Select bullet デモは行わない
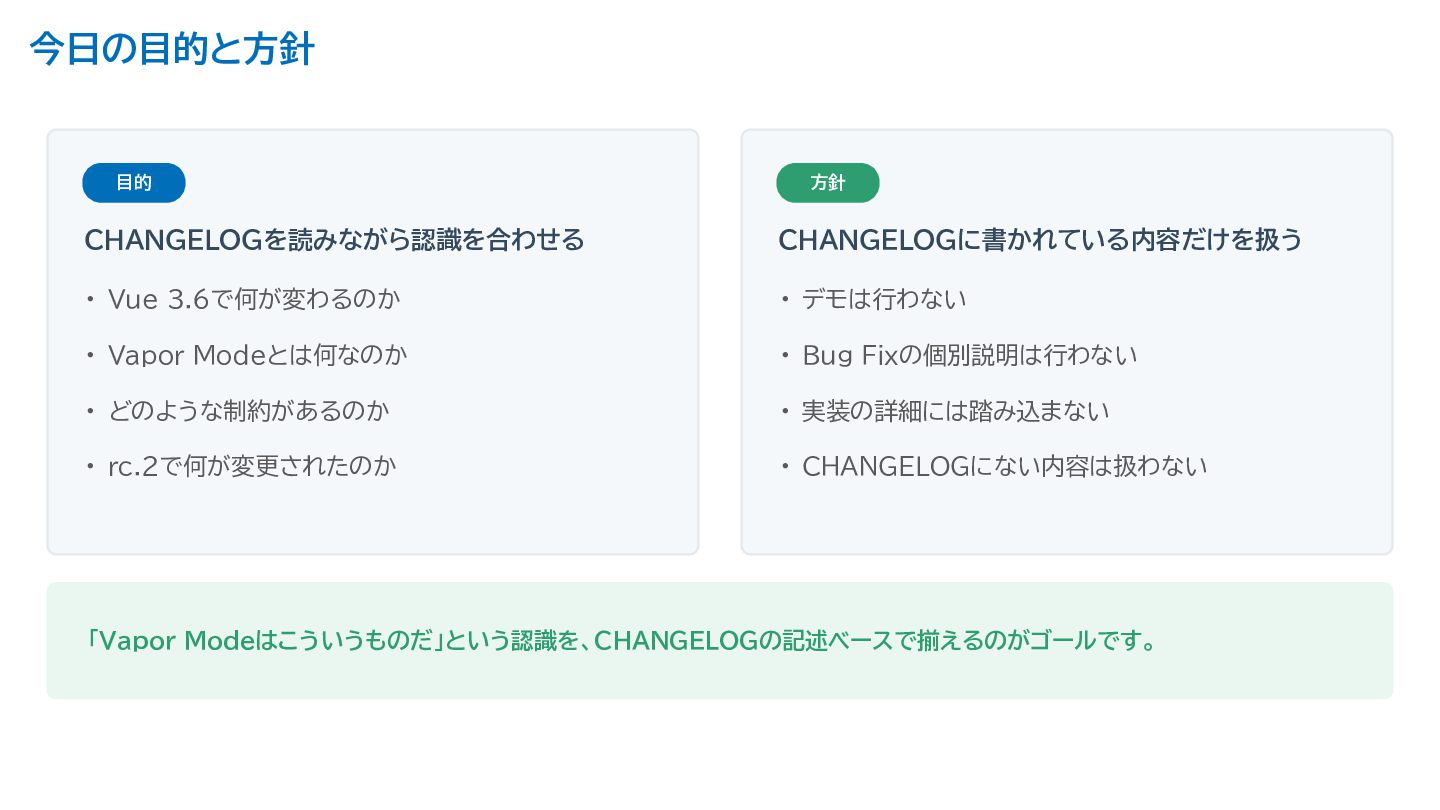This screenshot has width=1440, height=810. [x=884, y=299]
